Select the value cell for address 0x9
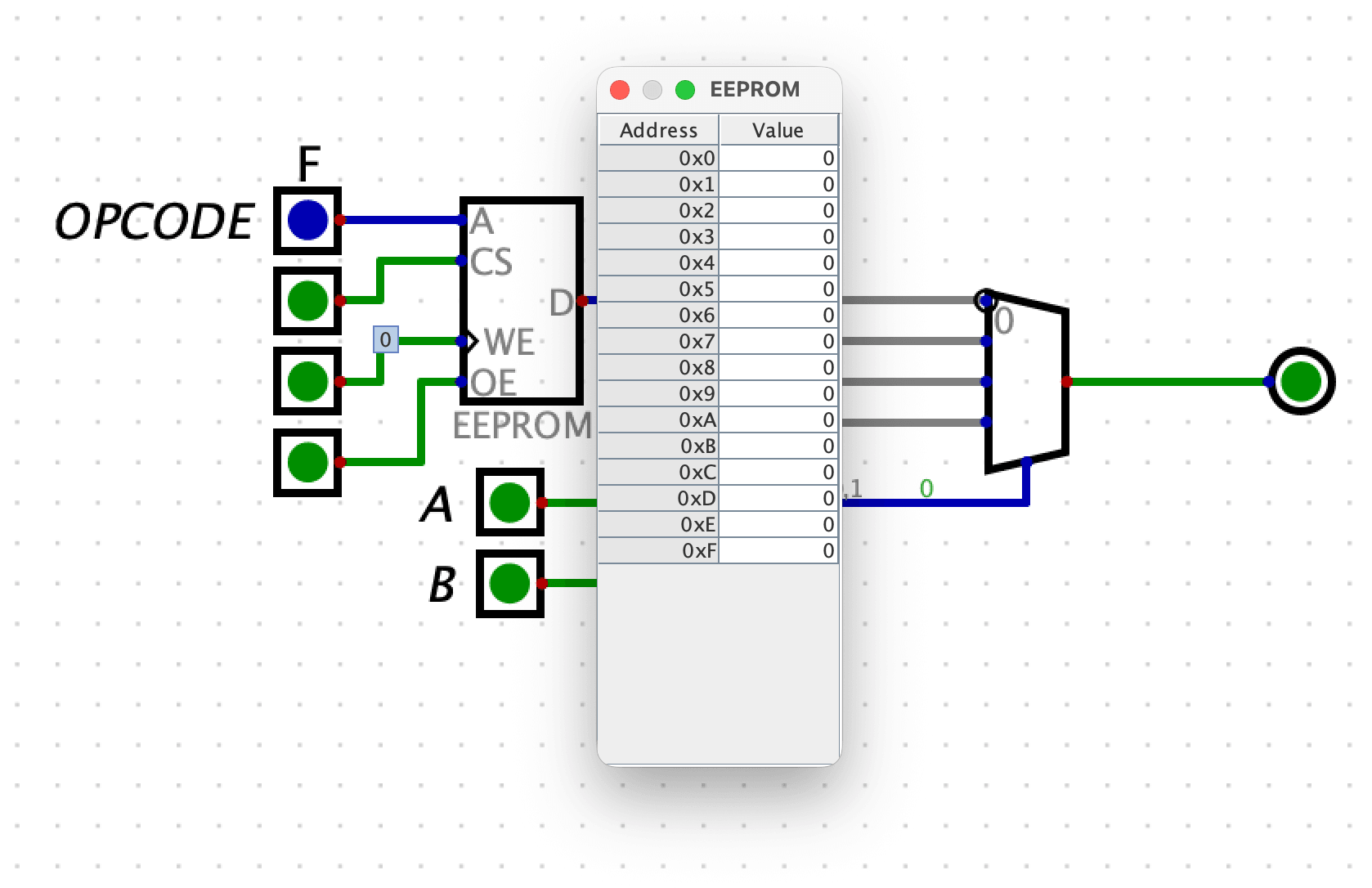Screen dimensions: 1372x888 [x=778, y=393]
